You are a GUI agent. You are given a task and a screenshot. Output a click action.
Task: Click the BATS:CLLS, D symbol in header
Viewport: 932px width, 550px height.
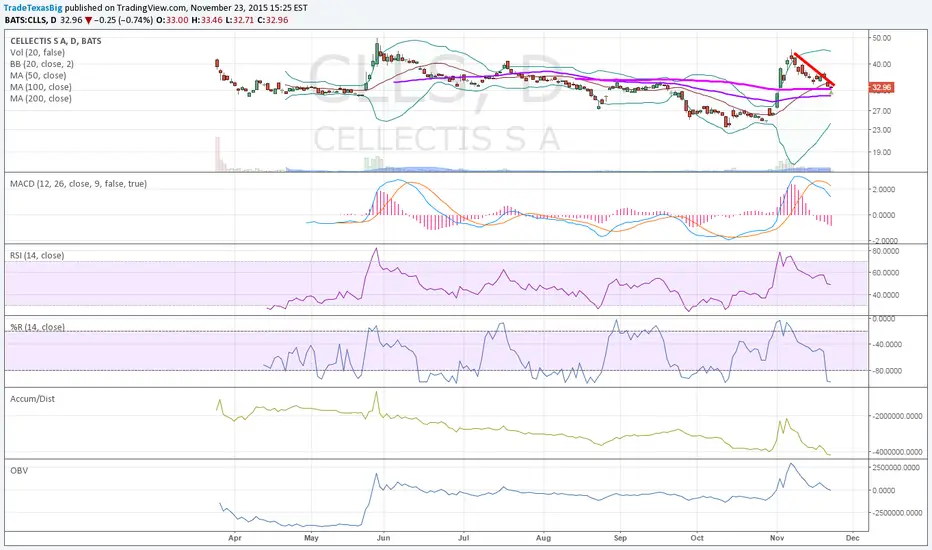[30, 20]
